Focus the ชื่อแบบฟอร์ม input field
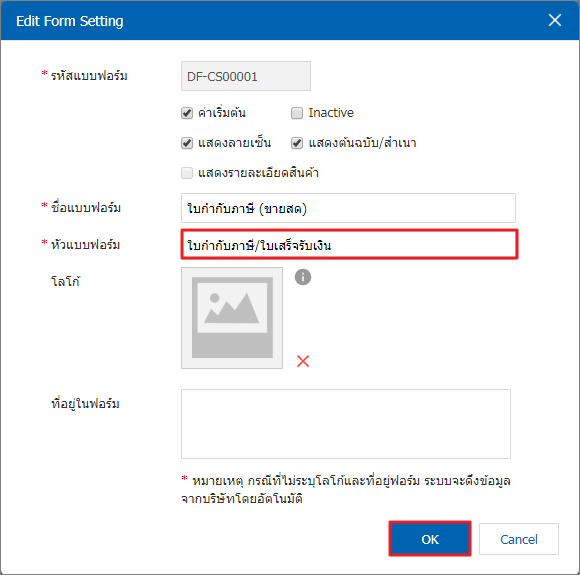Viewport: 580px width, 575px height. point(348,208)
